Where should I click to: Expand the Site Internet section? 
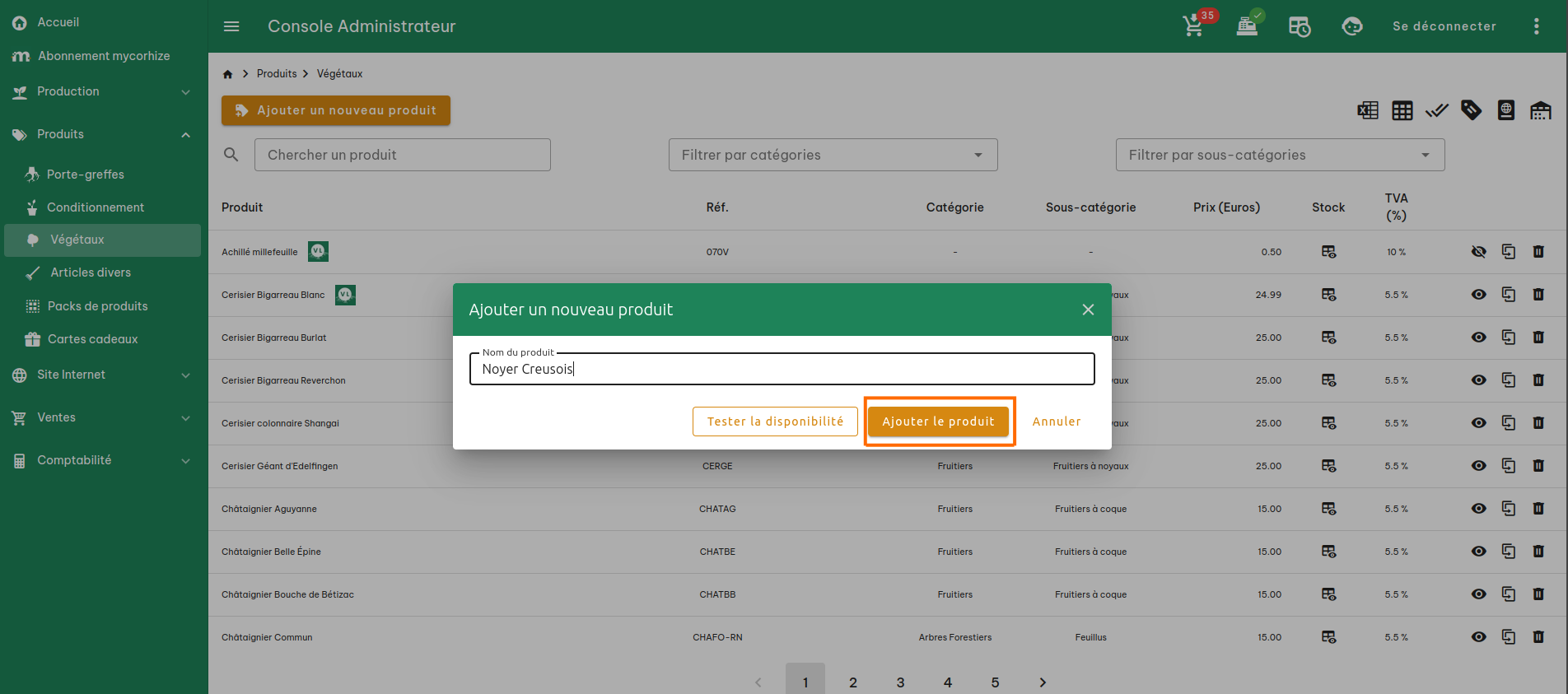(104, 375)
